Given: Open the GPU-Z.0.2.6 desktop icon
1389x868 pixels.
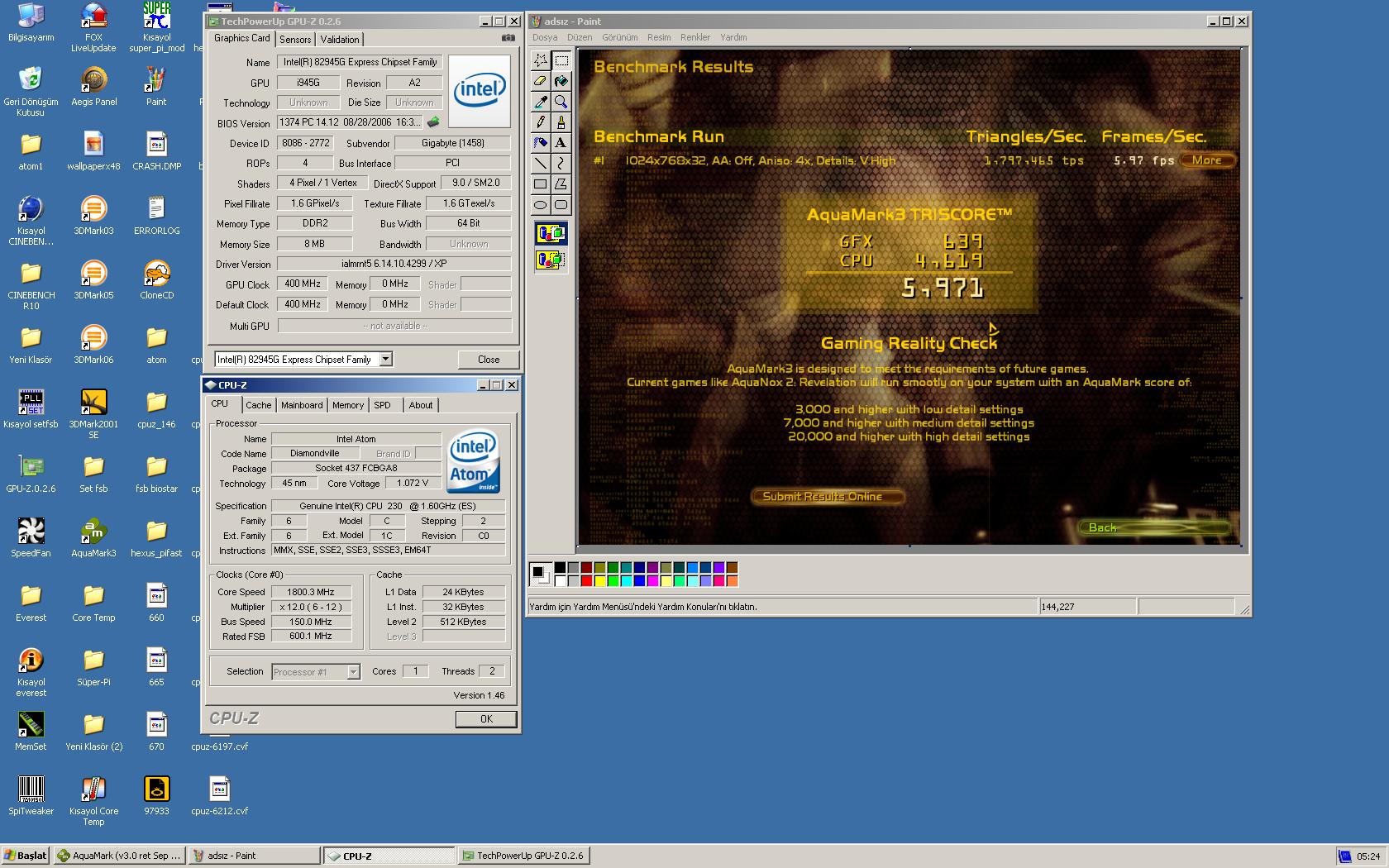Looking at the screenshot, I should point(31,473).
